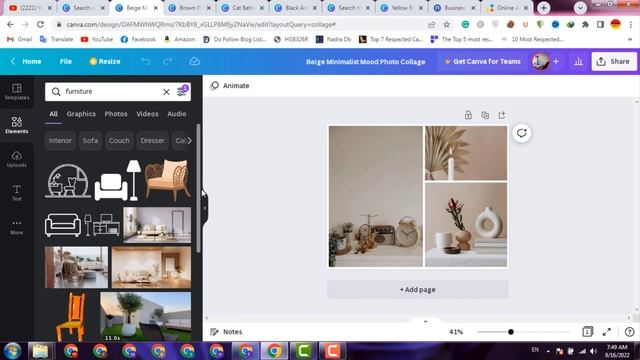This screenshot has width=640, height=360.
Task: Select the rattan armchair graphic
Action: click(167, 180)
